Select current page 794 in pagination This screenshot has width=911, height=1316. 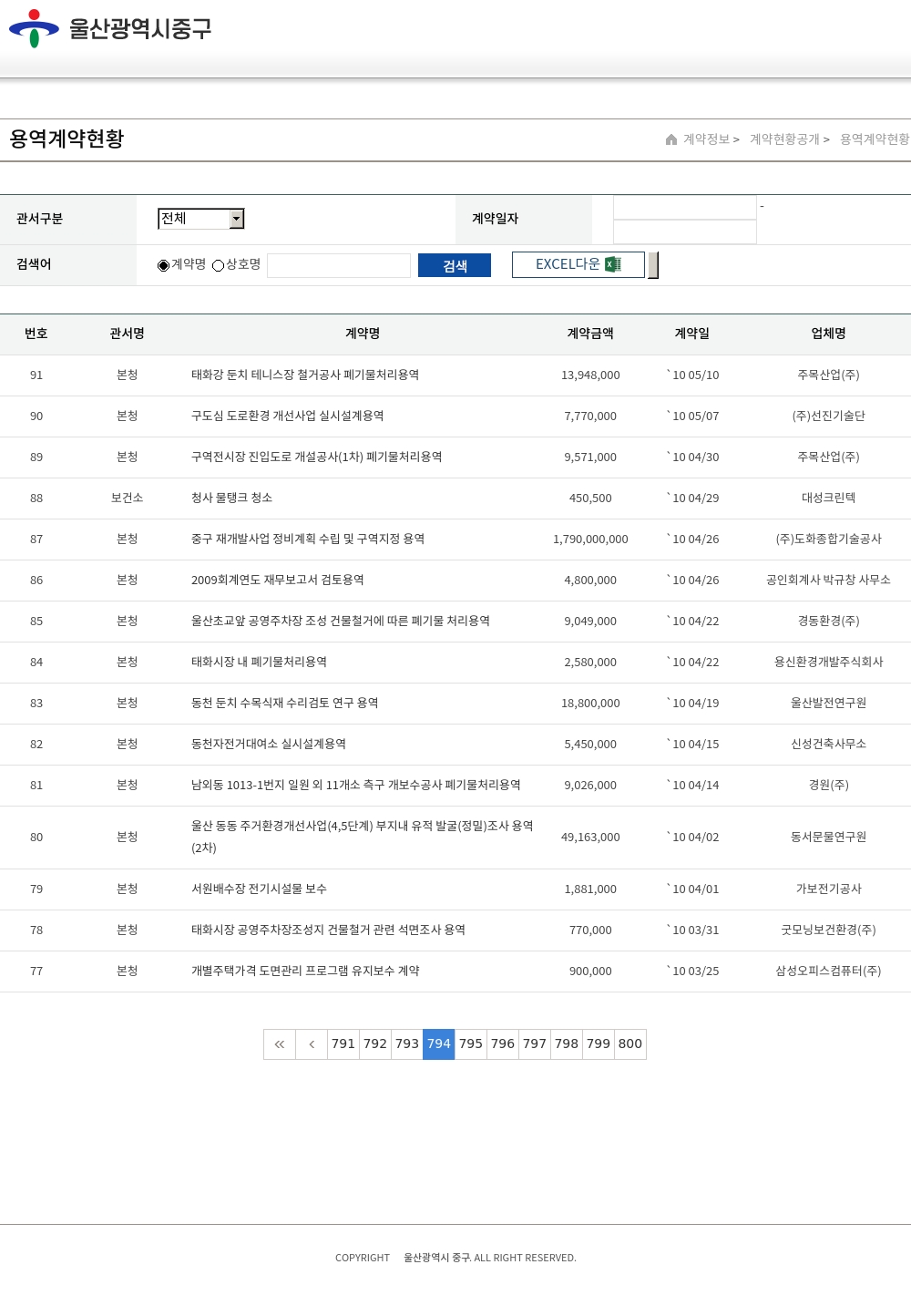click(439, 1044)
